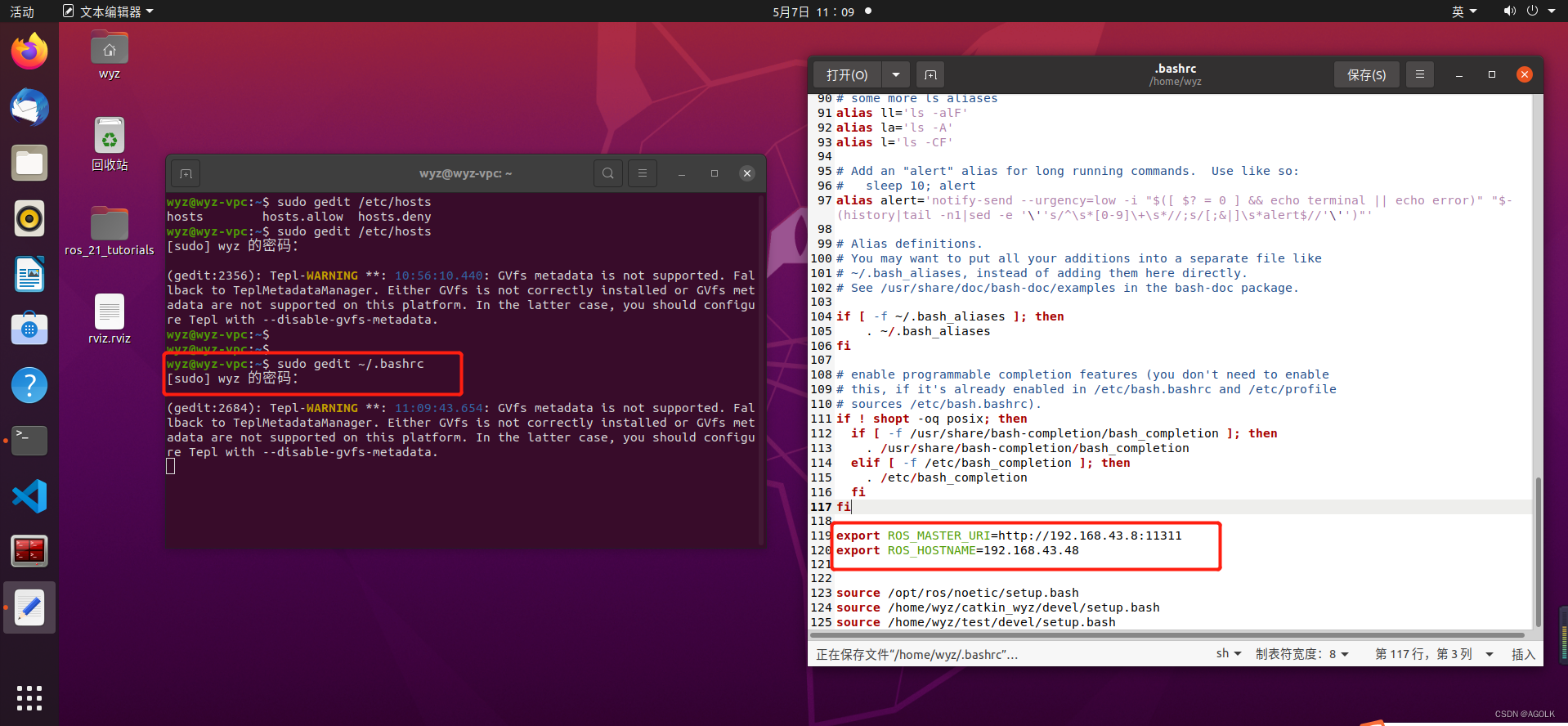Toggle the 插入 insert mode indicator
The image size is (1568, 726).
point(1523,653)
